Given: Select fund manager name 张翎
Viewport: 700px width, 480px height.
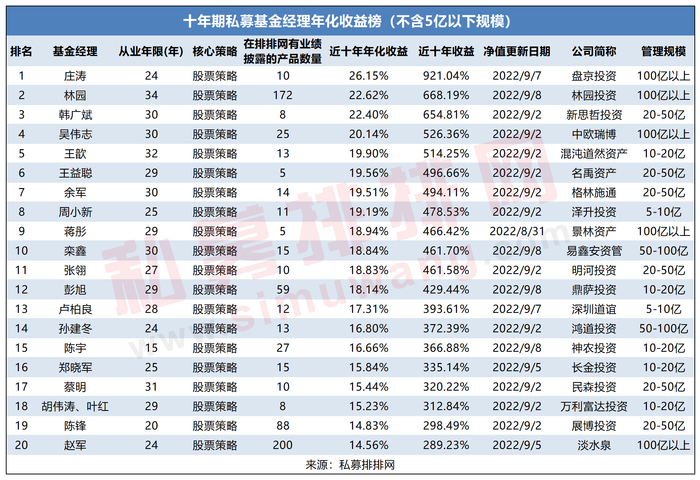Looking at the screenshot, I should point(75,270).
